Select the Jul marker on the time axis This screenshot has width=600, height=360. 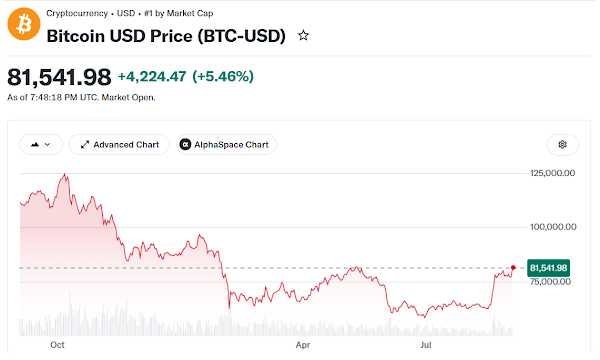coord(426,345)
